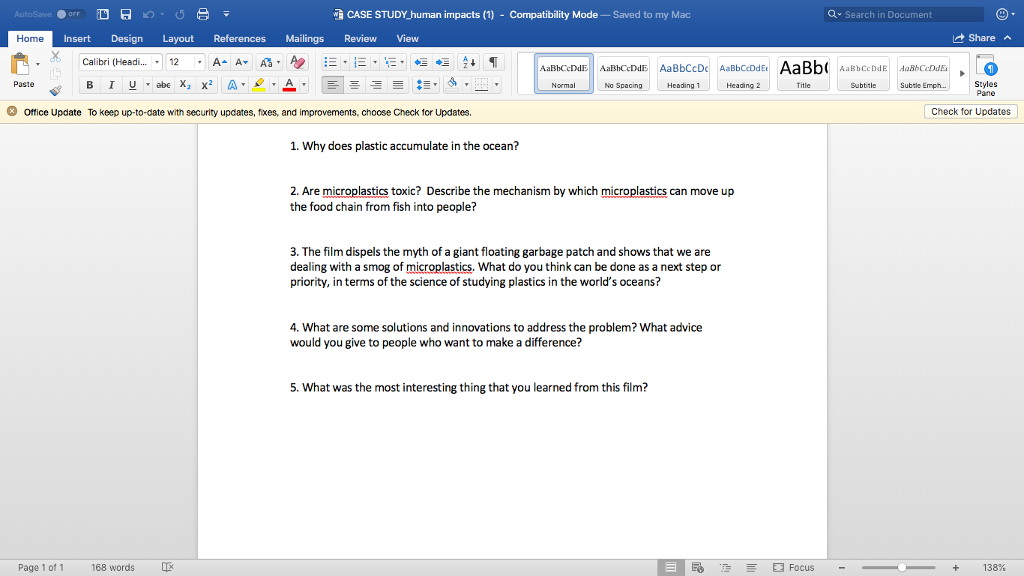The image size is (1024, 576).
Task: Click the Redo icon in title bar
Action: tap(180, 14)
